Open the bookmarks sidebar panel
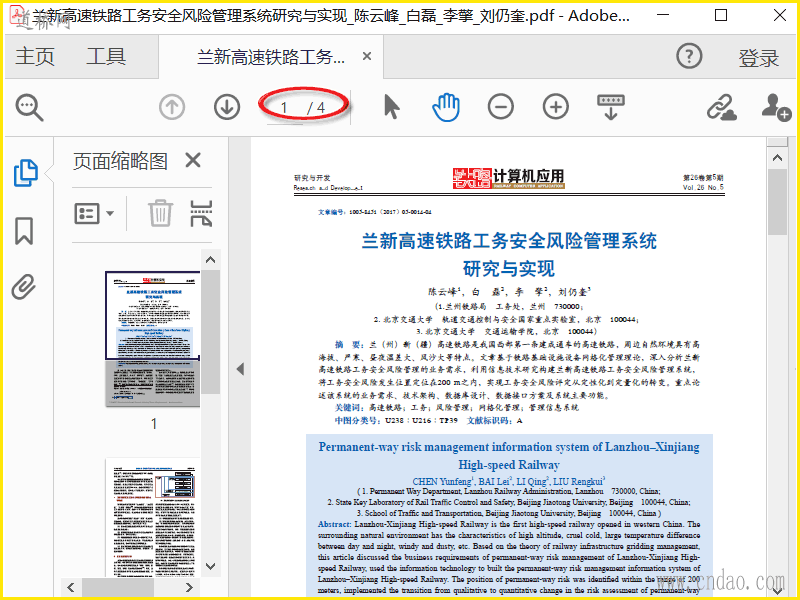 [24, 231]
